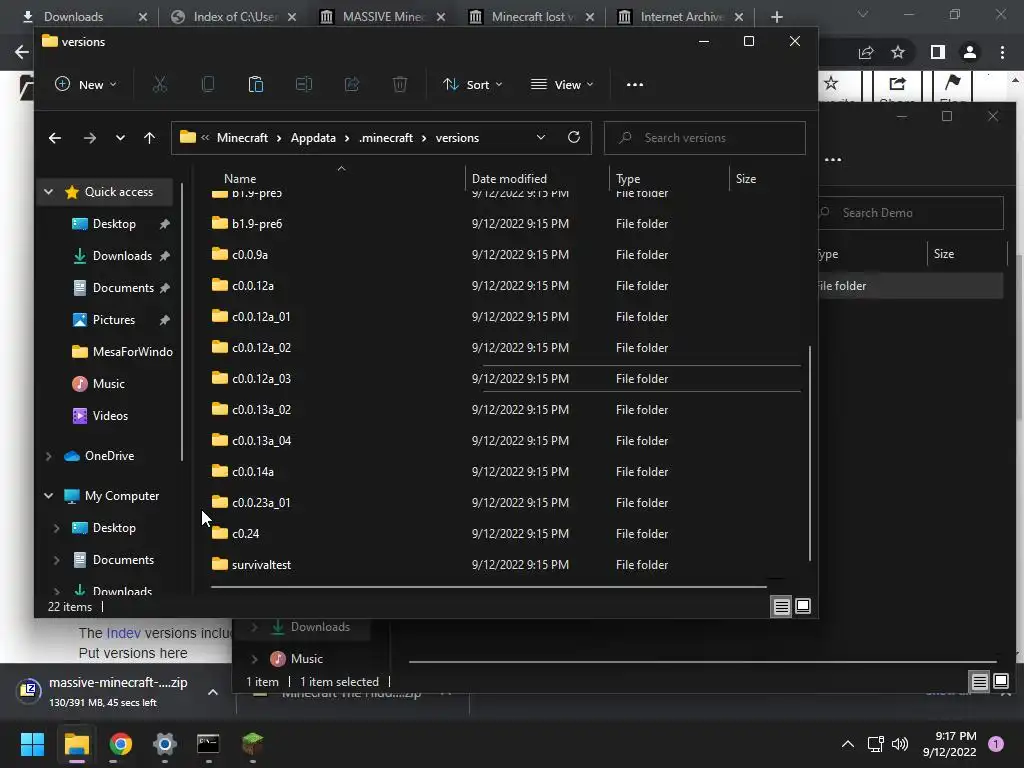
Task: Open Windows Start menu
Action: tap(32, 744)
